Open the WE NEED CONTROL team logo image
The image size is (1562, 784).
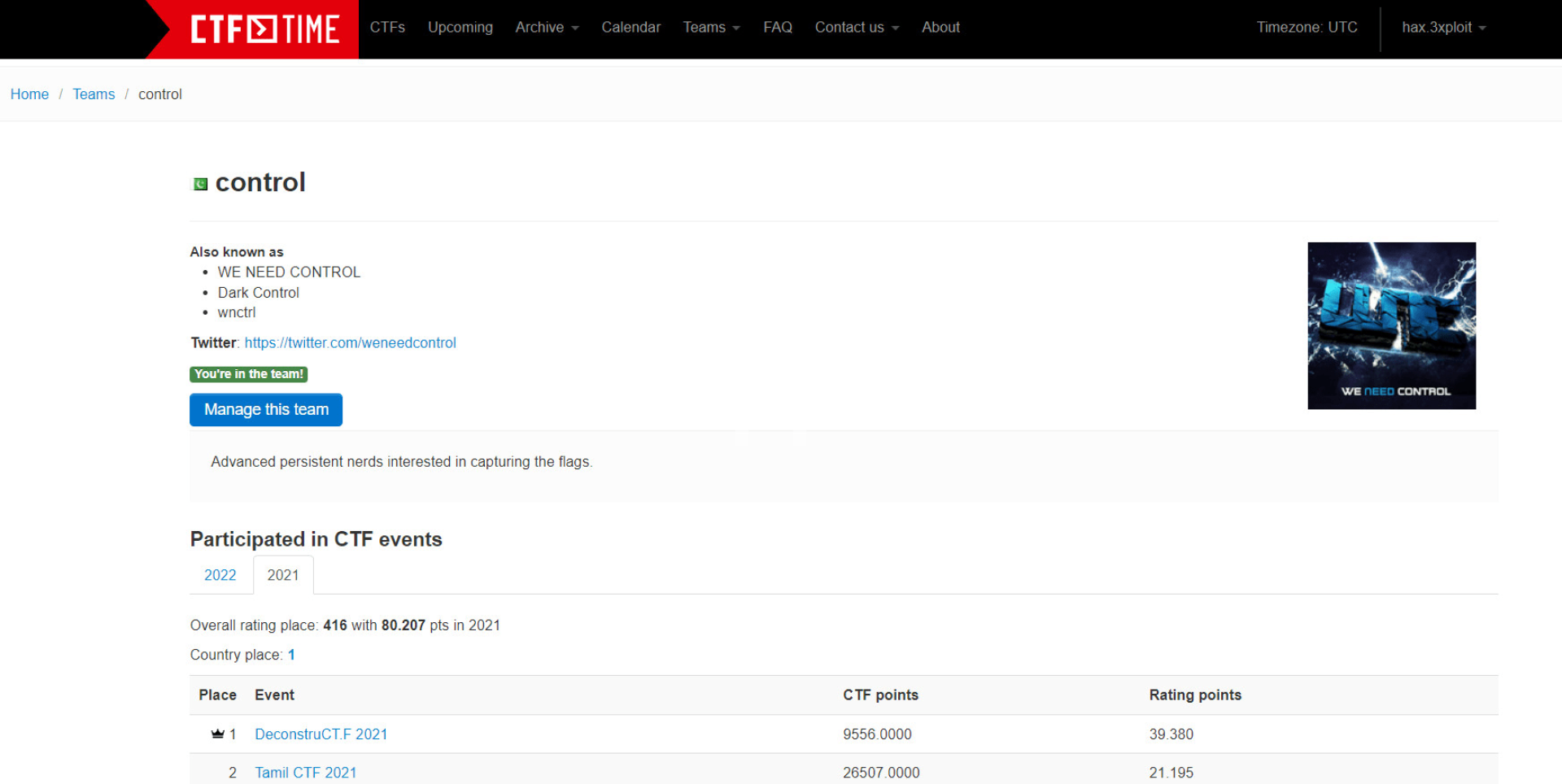(1391, 325)
